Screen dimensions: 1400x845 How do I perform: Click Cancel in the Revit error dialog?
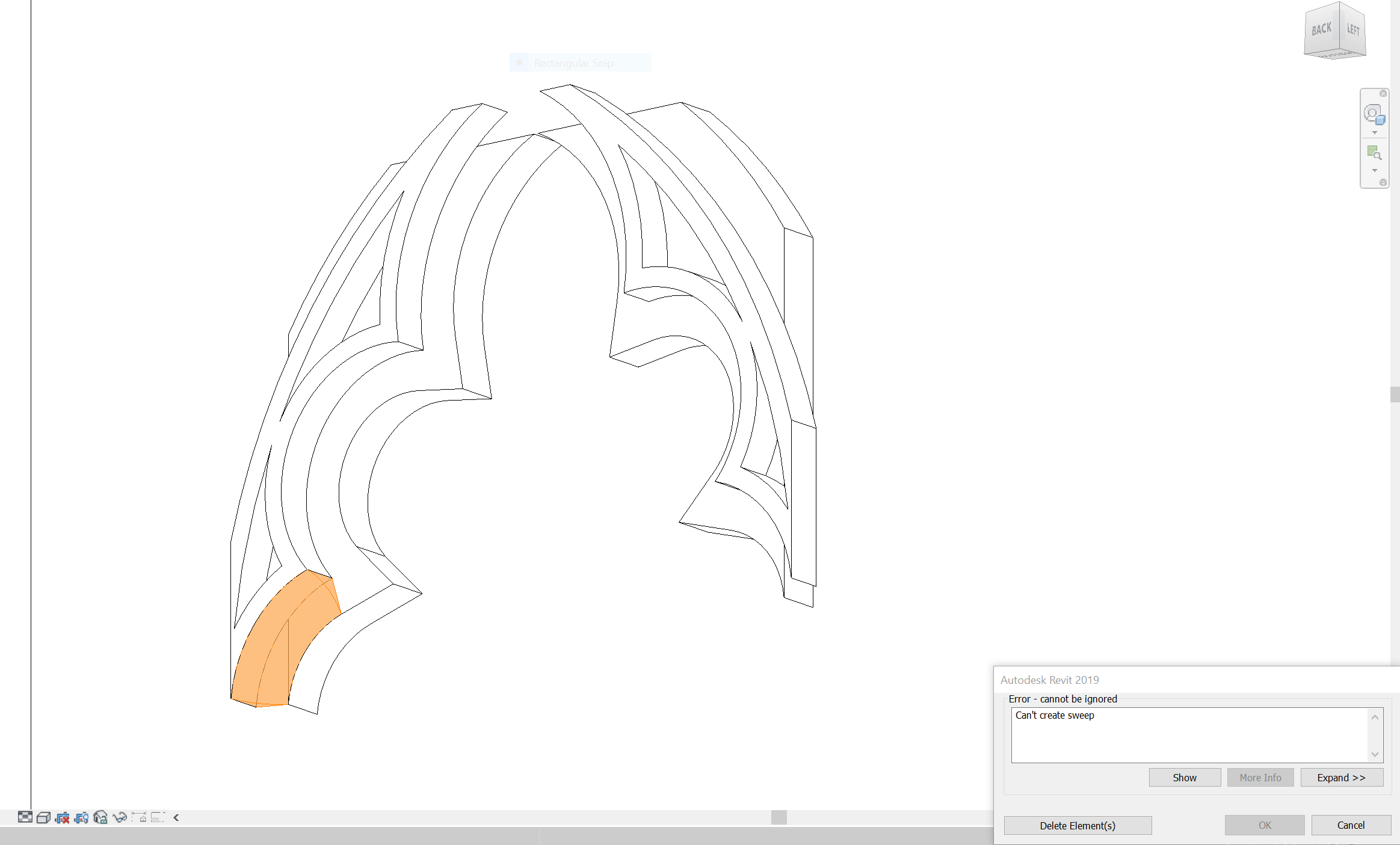coord(1351,825)
